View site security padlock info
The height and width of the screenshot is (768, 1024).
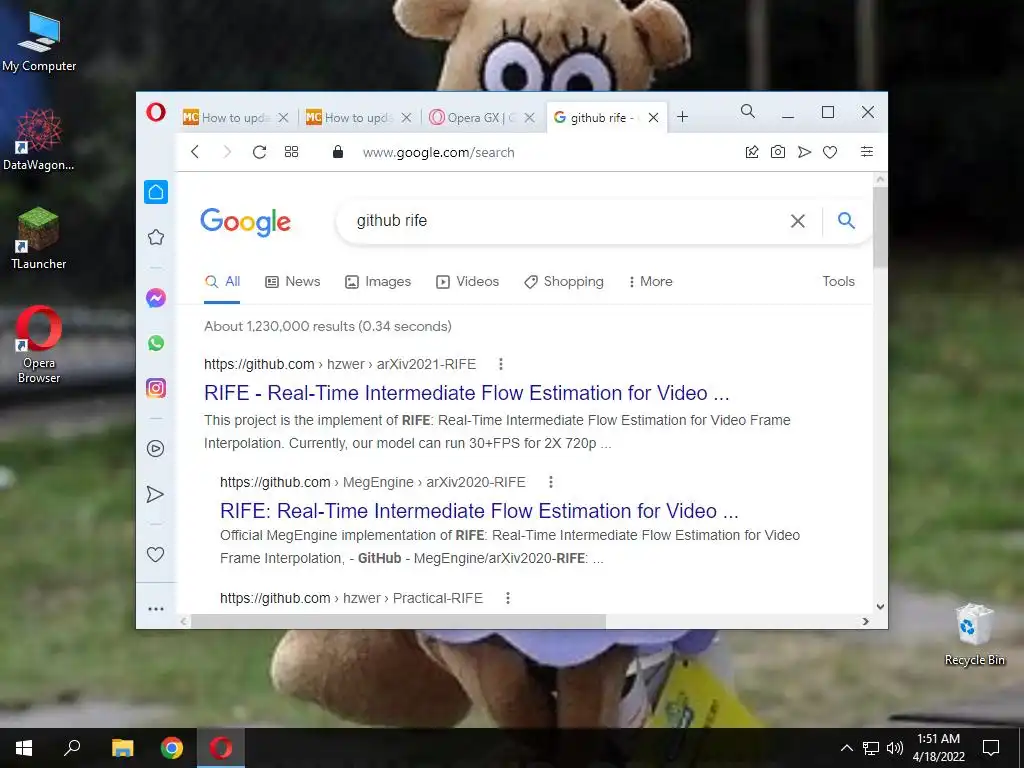coord(338,152)
